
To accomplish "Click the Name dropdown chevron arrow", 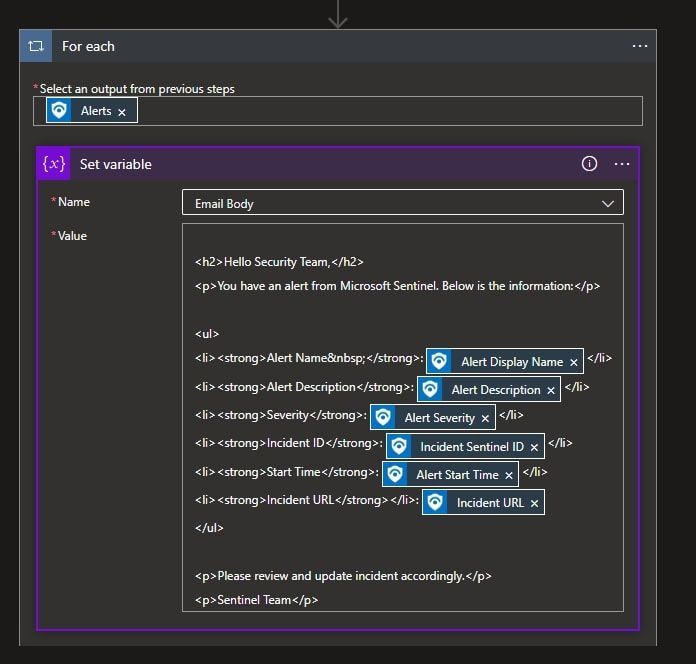I will tap(608, 204).
